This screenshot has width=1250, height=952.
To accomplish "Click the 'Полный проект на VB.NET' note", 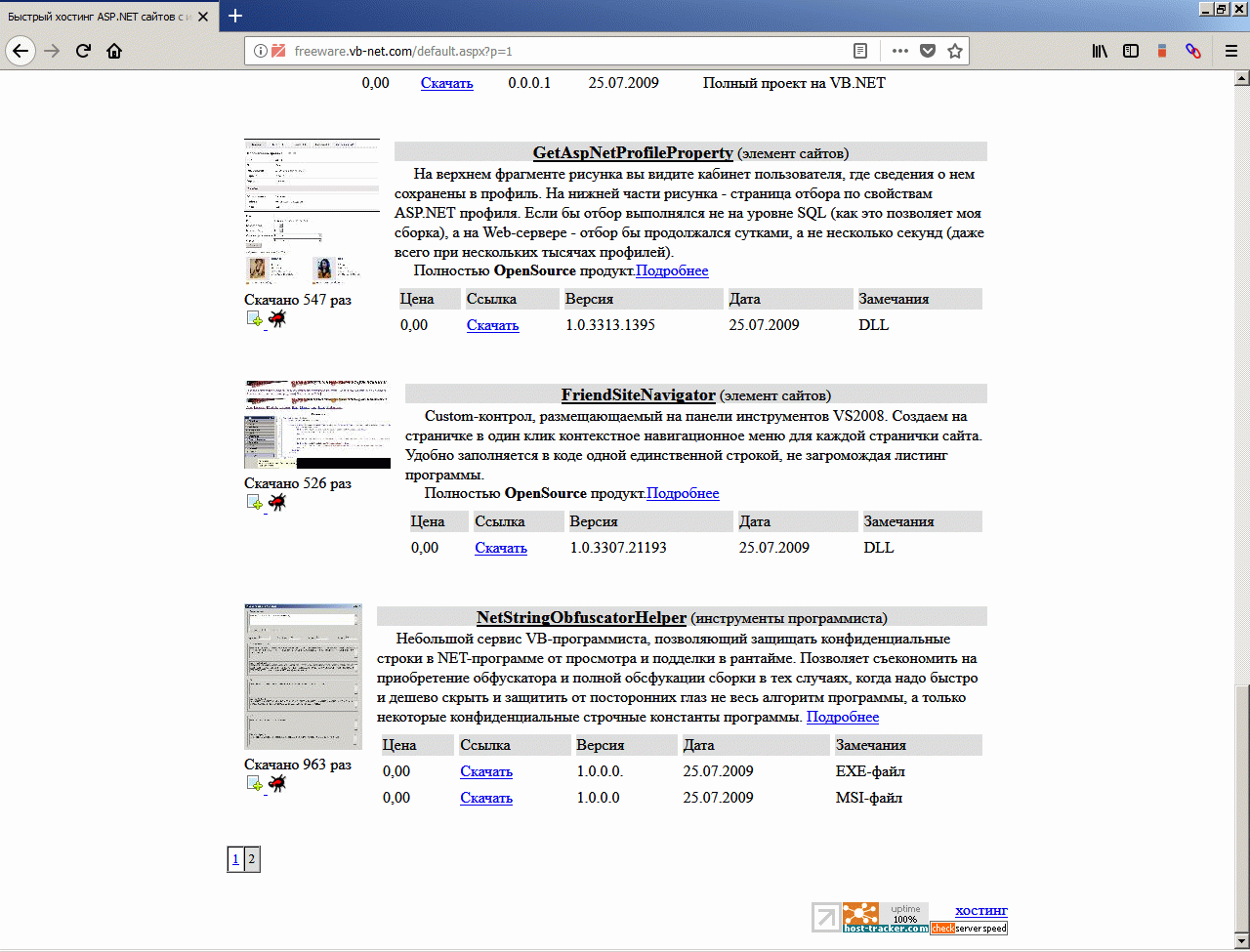I will pos(794,83).
